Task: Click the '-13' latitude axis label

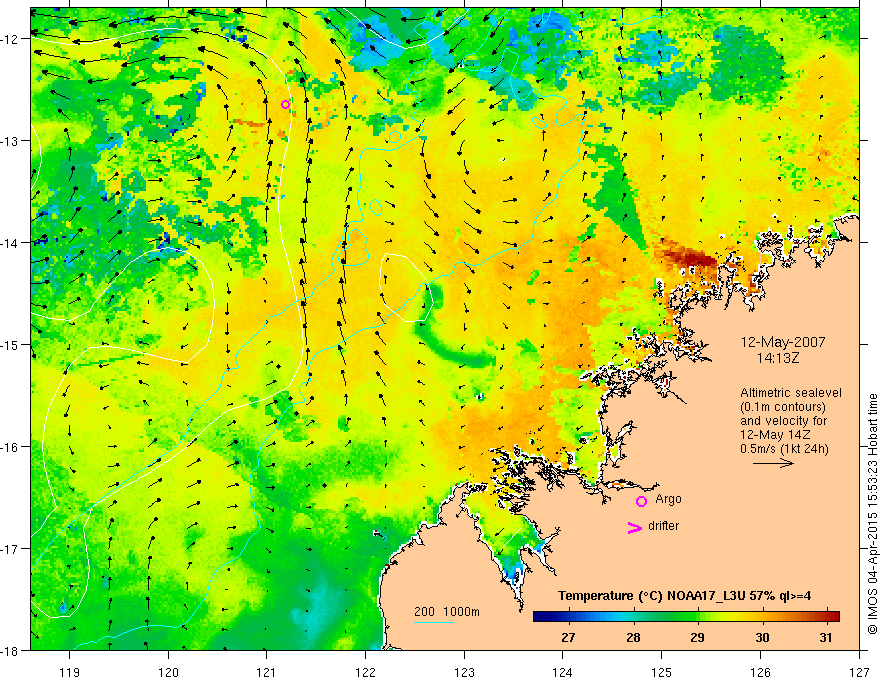Action: (x=11, y=141)
